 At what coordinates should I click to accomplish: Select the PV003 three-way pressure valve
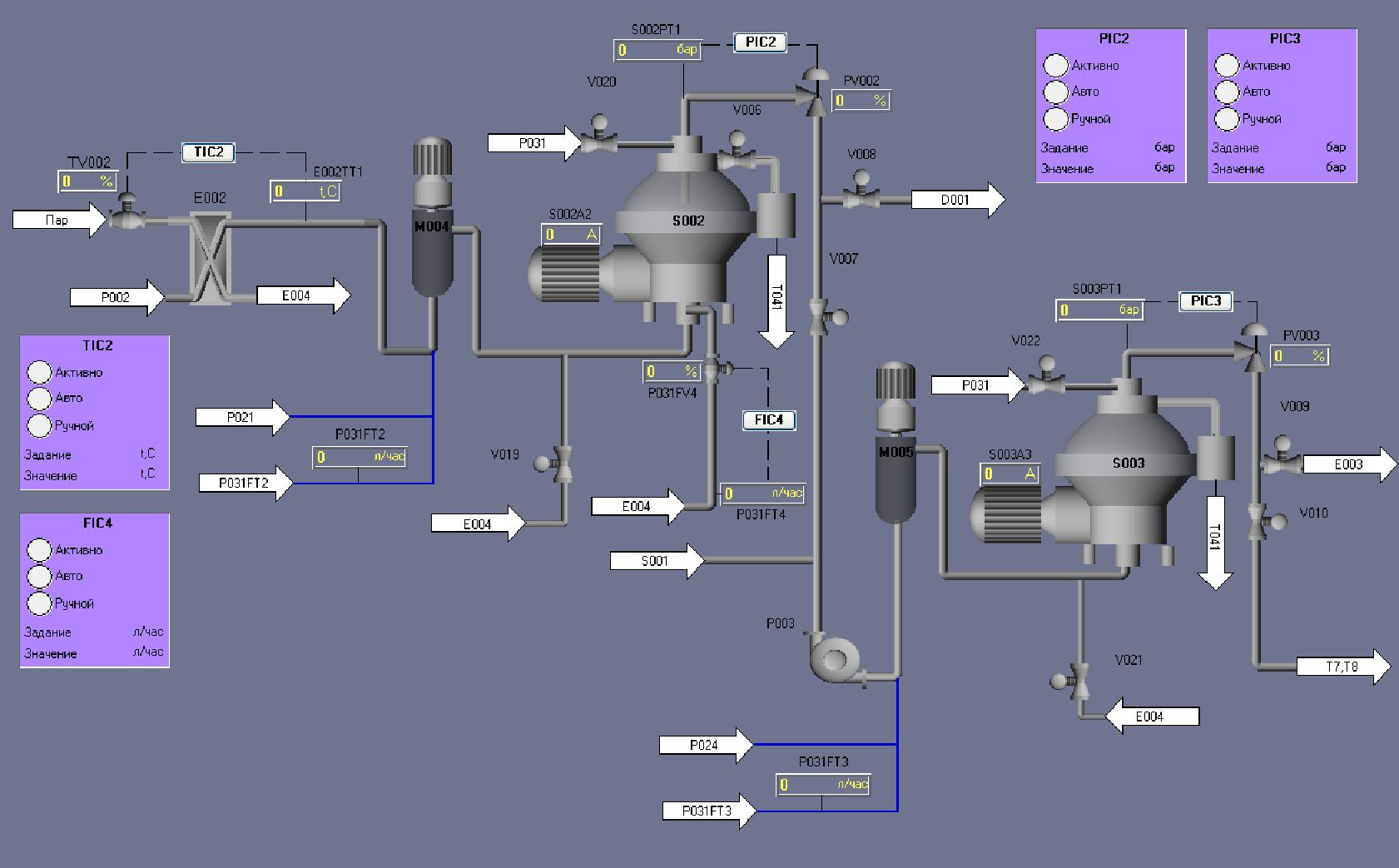[1251, 348]
